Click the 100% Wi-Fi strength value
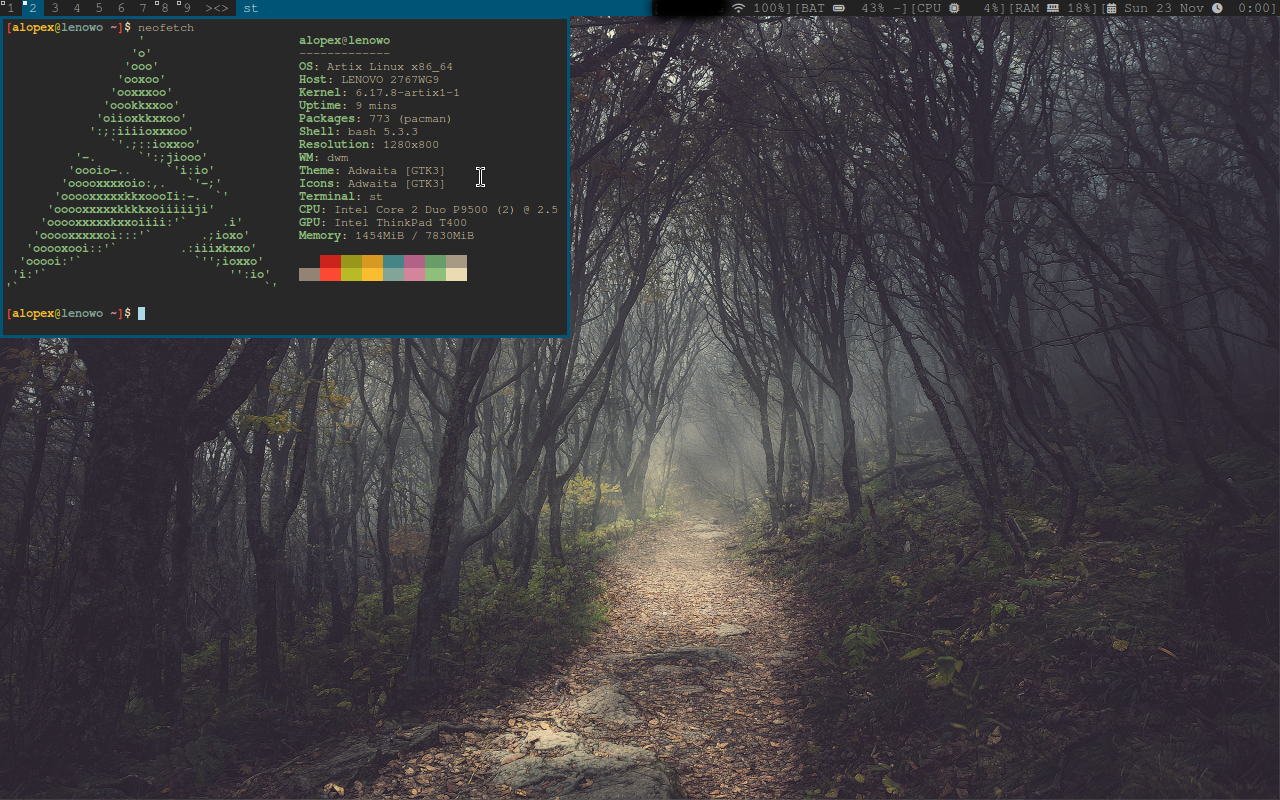Image resolution: width=1280 pixels, height=800 pixels. click(x=770, y=8)
